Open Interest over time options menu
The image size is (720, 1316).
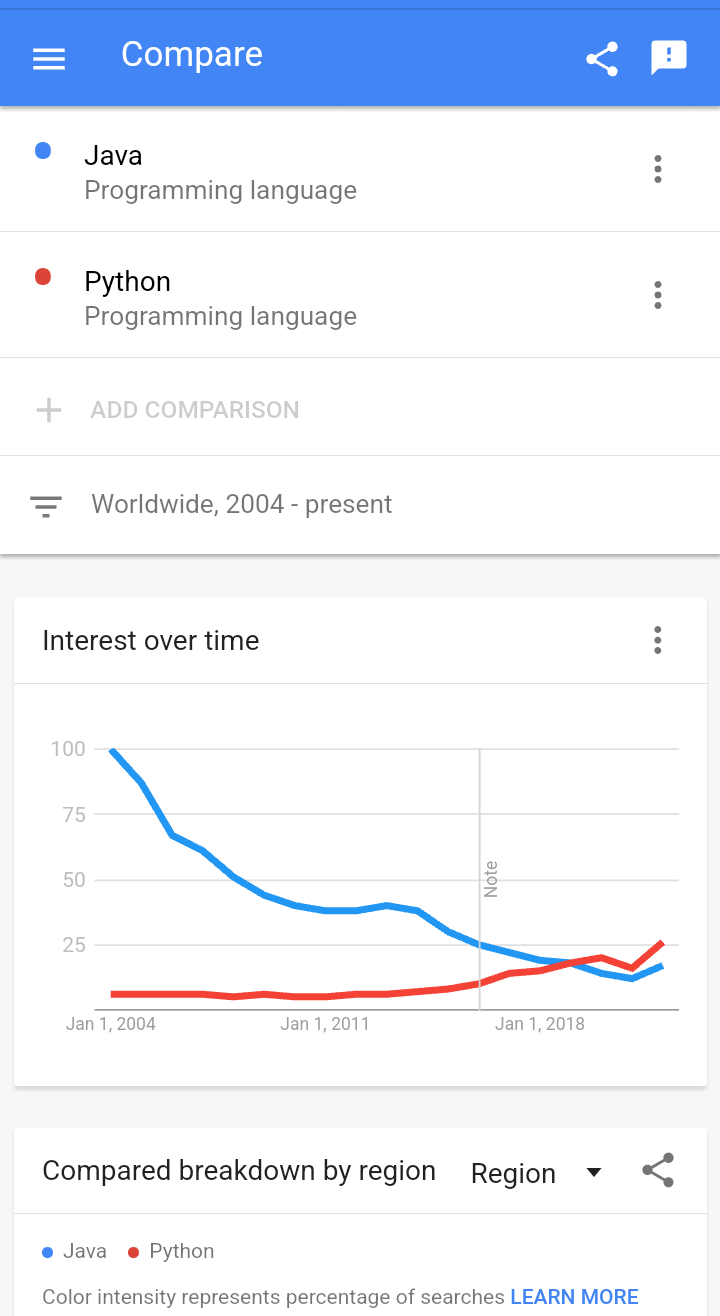657,640
